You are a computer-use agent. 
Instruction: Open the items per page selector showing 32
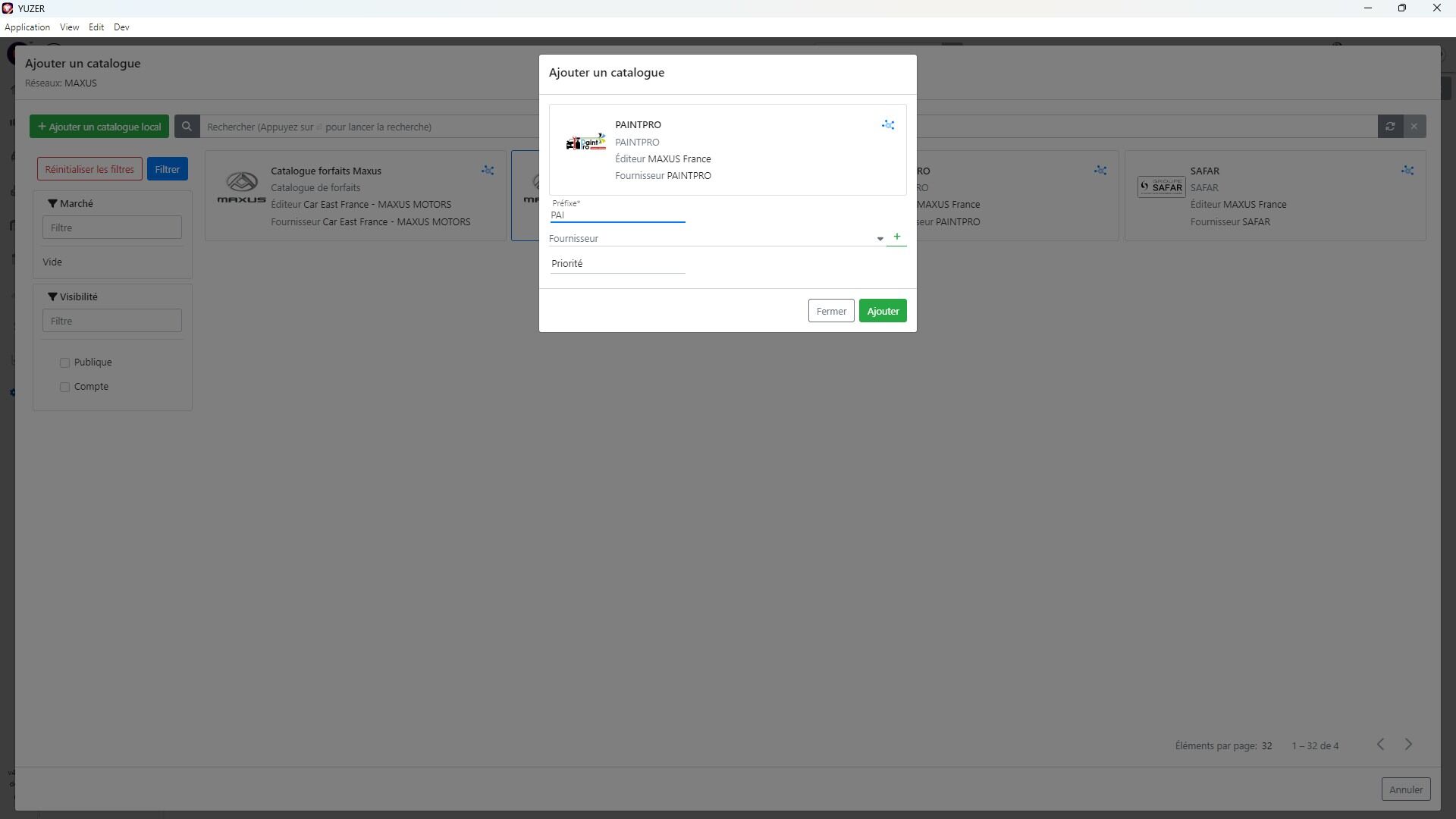[1266, 746]
